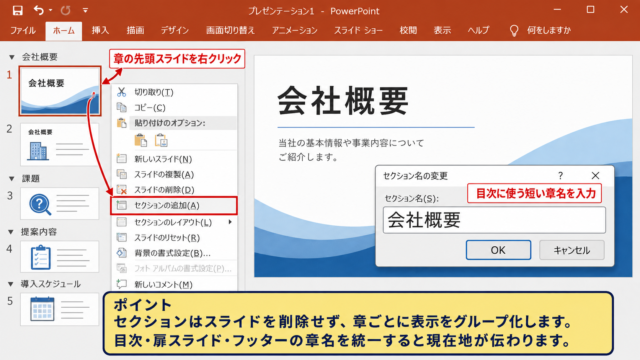Click the lightbulb Tell Me icon
The width and height of the screenshot is (640, 360).
pyautogui.click(x=514, y=31)
